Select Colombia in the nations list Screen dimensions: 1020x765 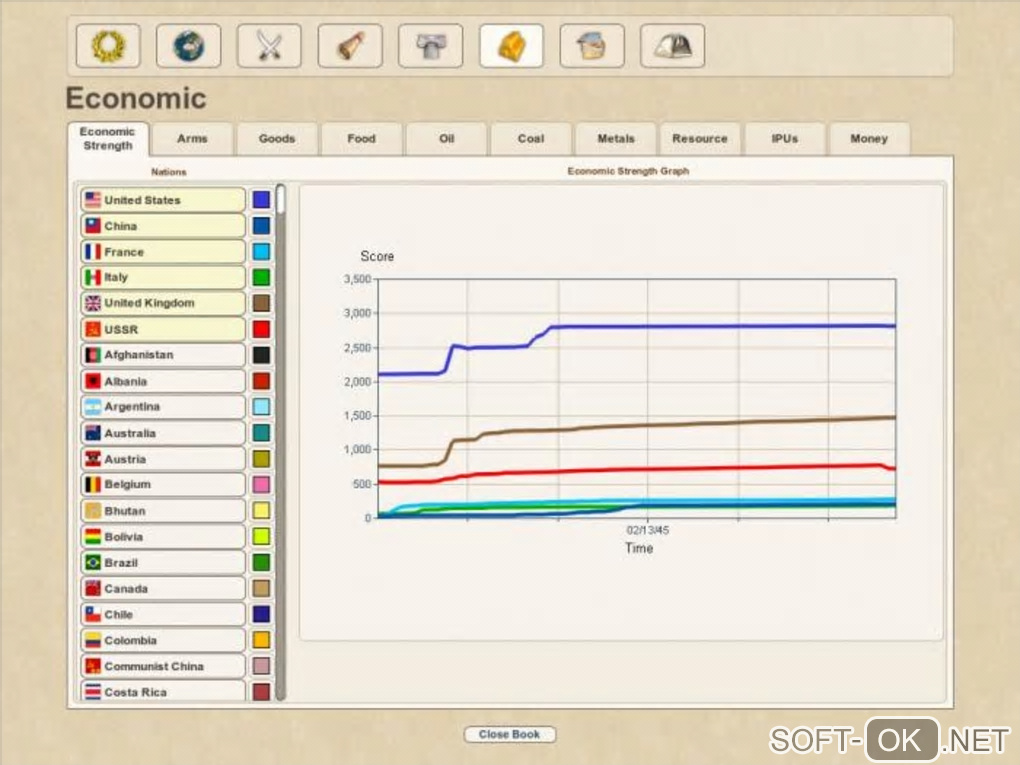tap(163, 640)
